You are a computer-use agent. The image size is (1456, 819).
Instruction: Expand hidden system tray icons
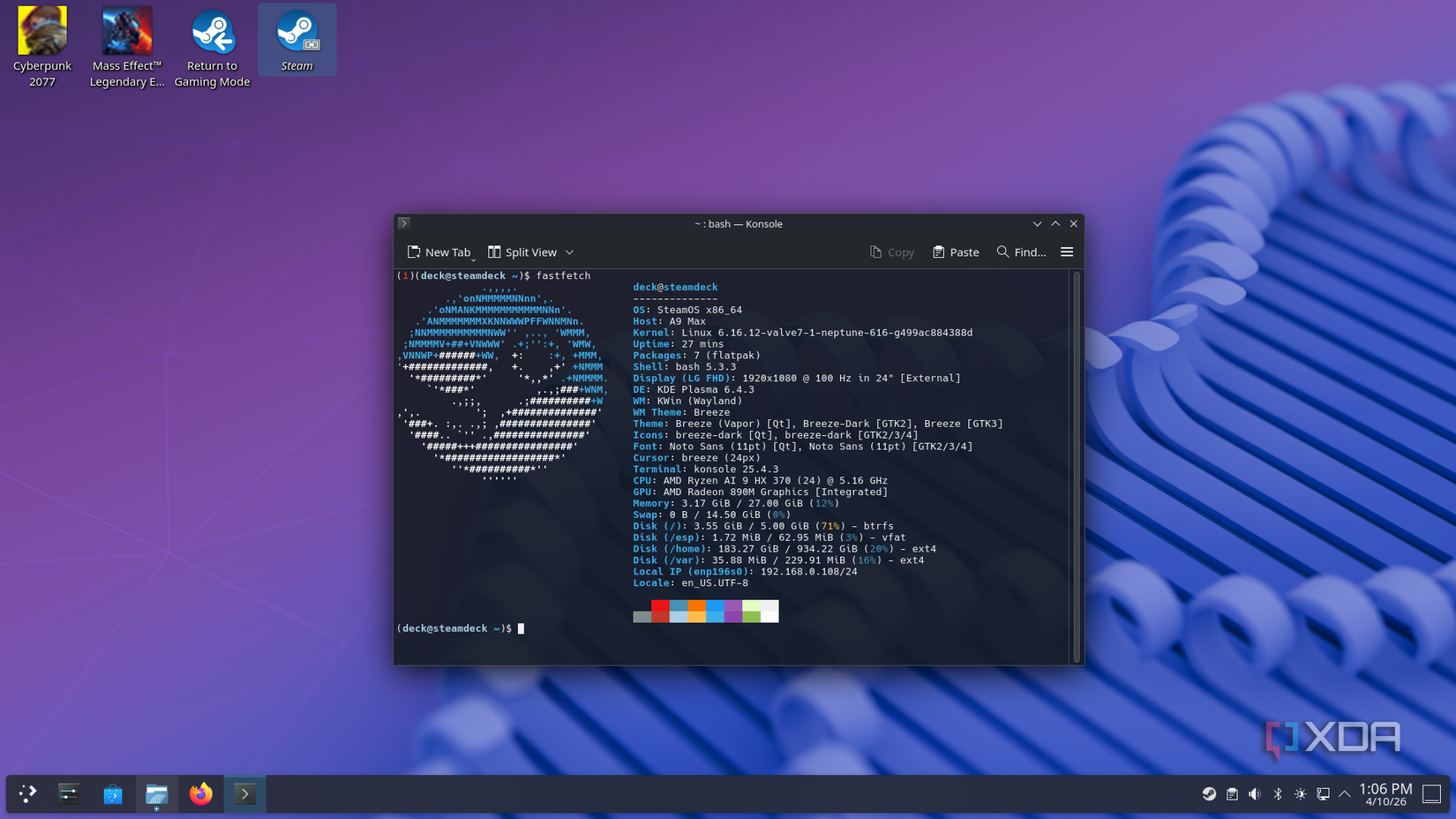pos(1343,793)
